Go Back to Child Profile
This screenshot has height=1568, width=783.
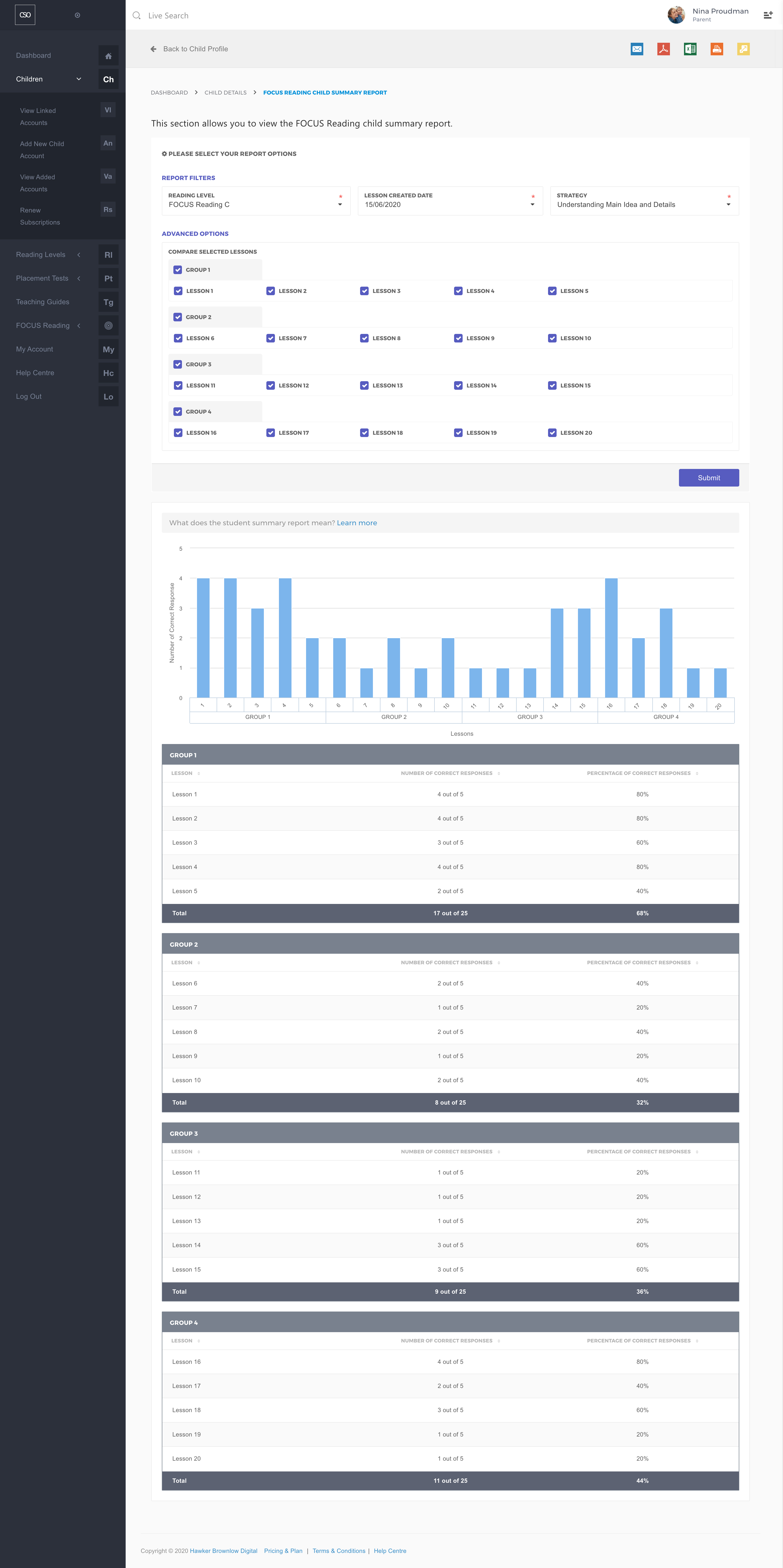(x=189, y=49)
